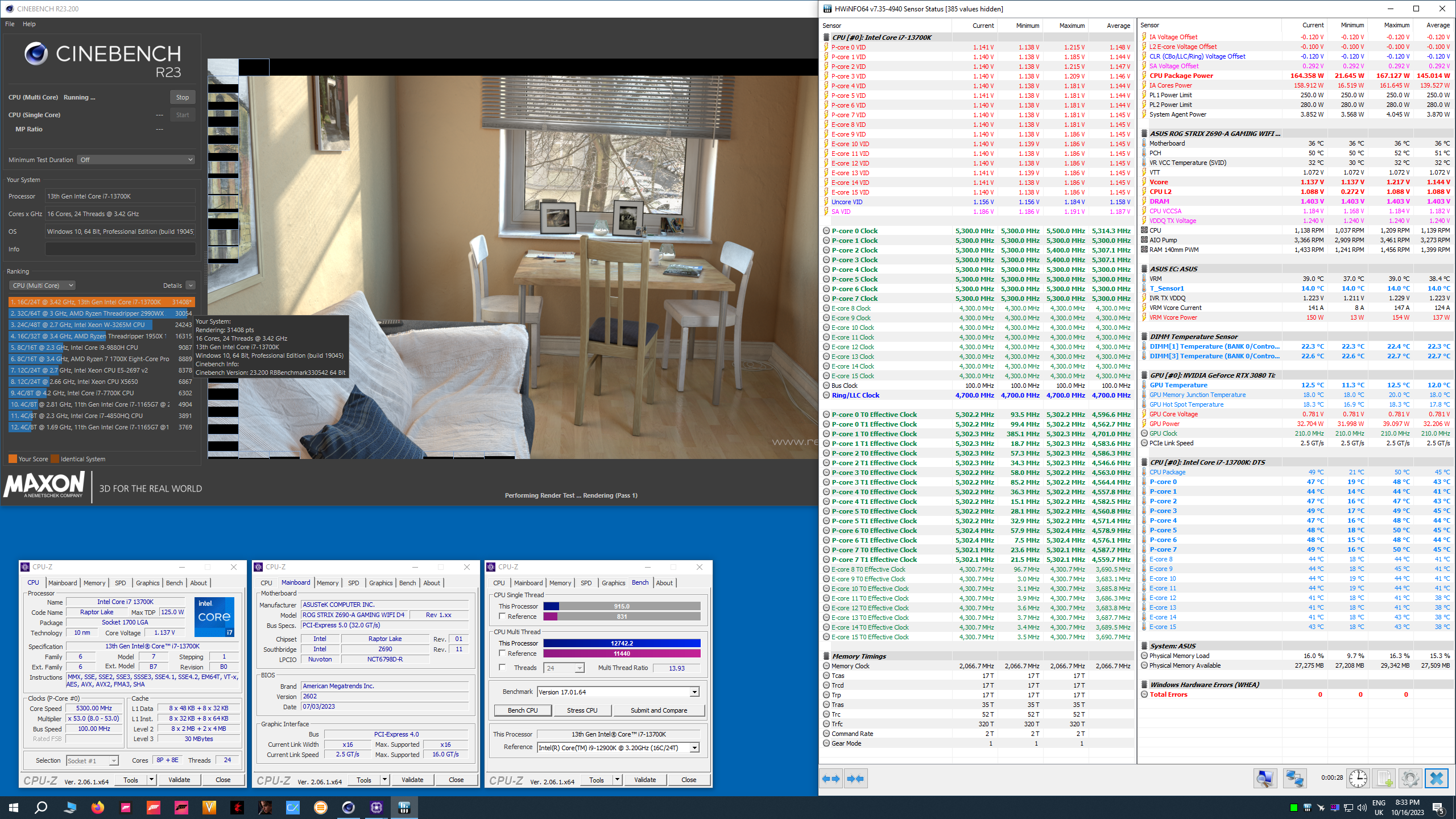This screenshot has width=1456, height=819.
Task: Click green square tray icon
Action: point(1293,808)
